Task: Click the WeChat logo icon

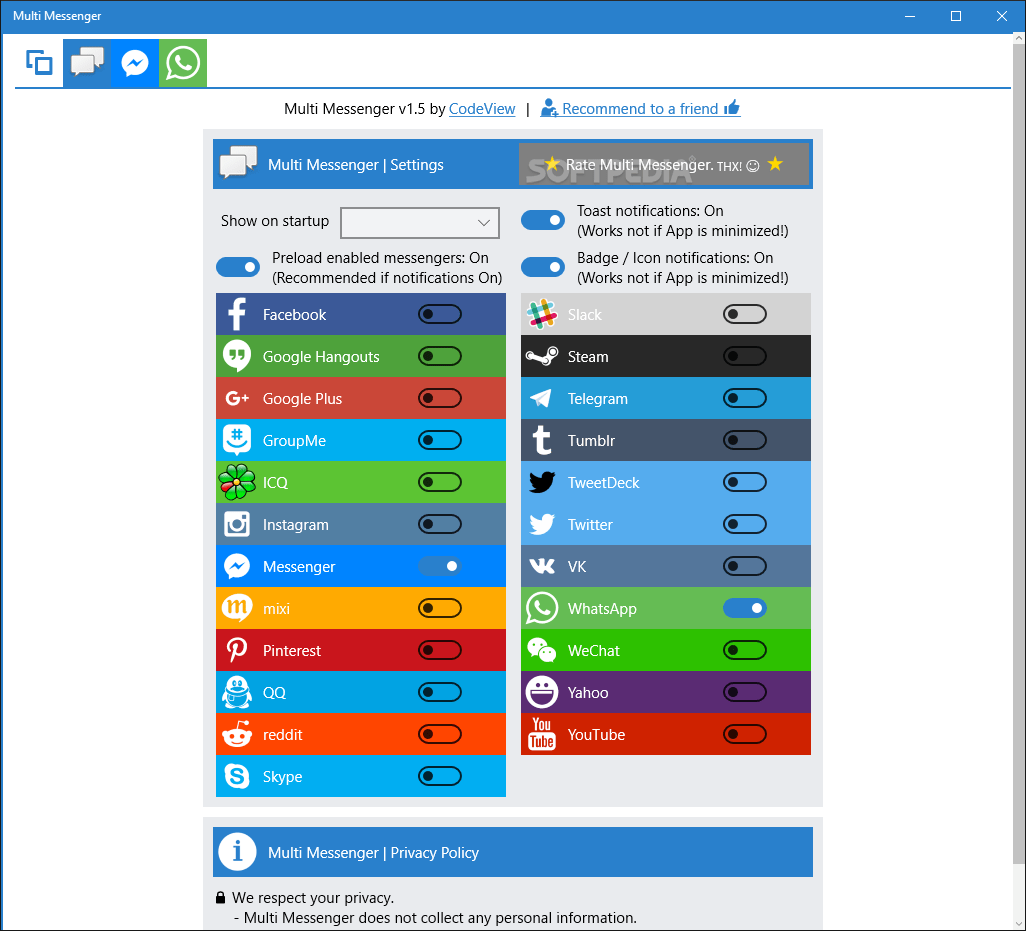Action: (542, 650)
